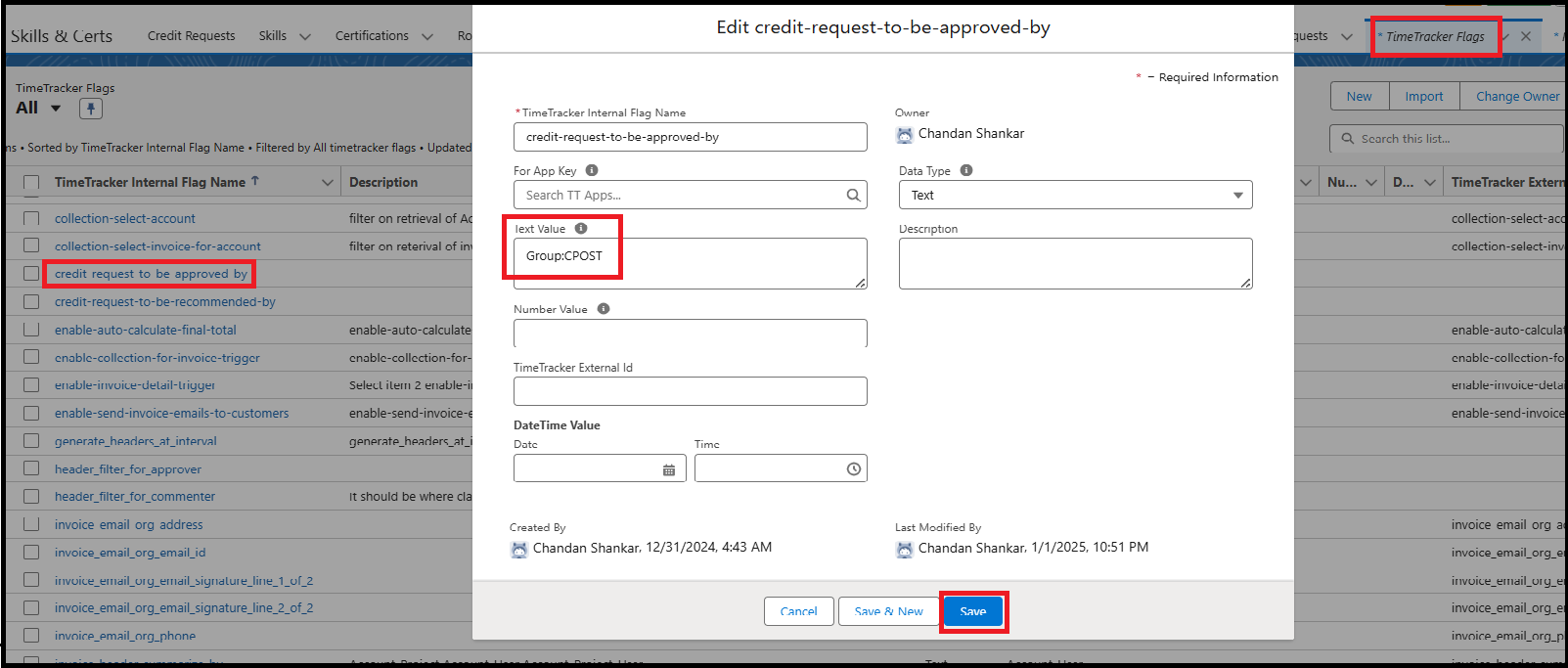Viewport: 1568px width, 668px height.
Task: Open the enable-invoice-detail-trigger record link
Action: pyautogui.click(x=134, y=385)
